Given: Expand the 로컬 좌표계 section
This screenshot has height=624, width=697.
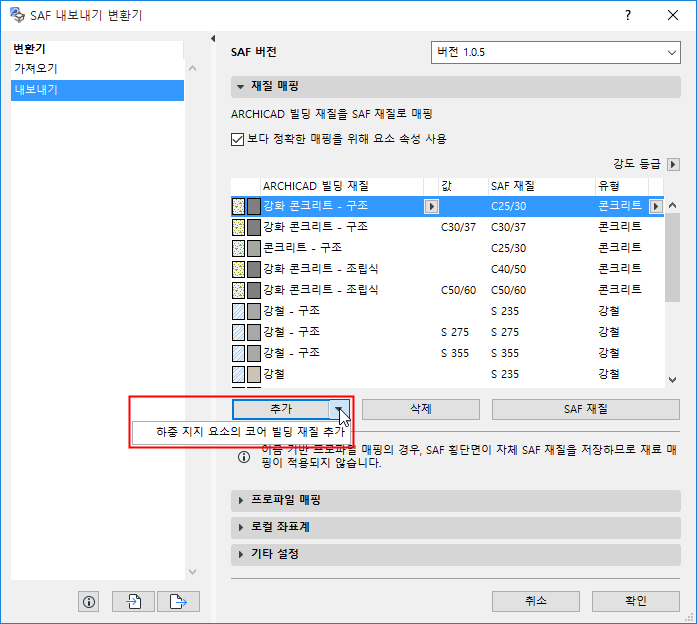Looking at the screenshot, I should [240, 528].
